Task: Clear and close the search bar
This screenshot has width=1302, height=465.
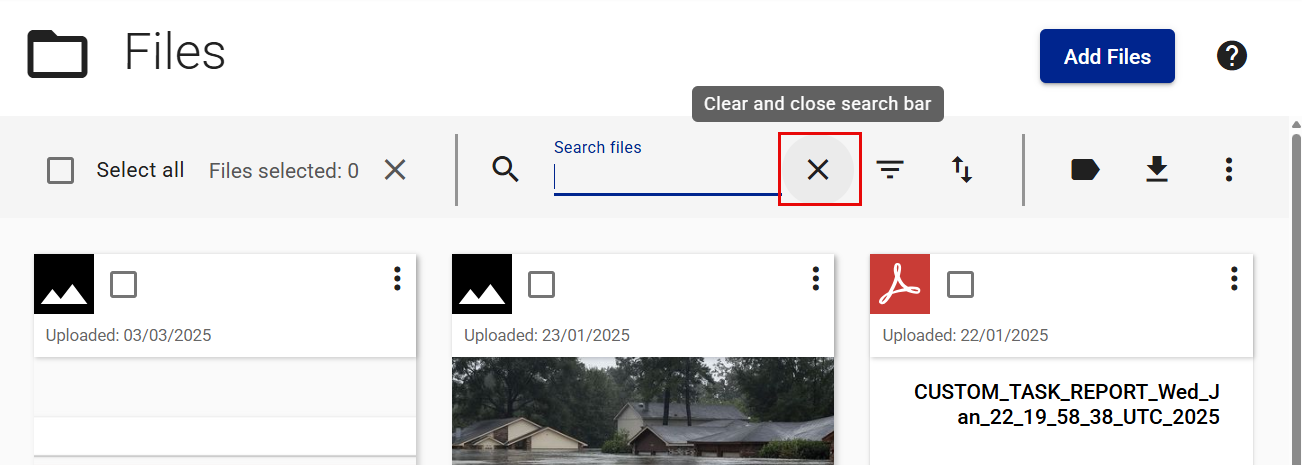Action: tap(818, 170)
